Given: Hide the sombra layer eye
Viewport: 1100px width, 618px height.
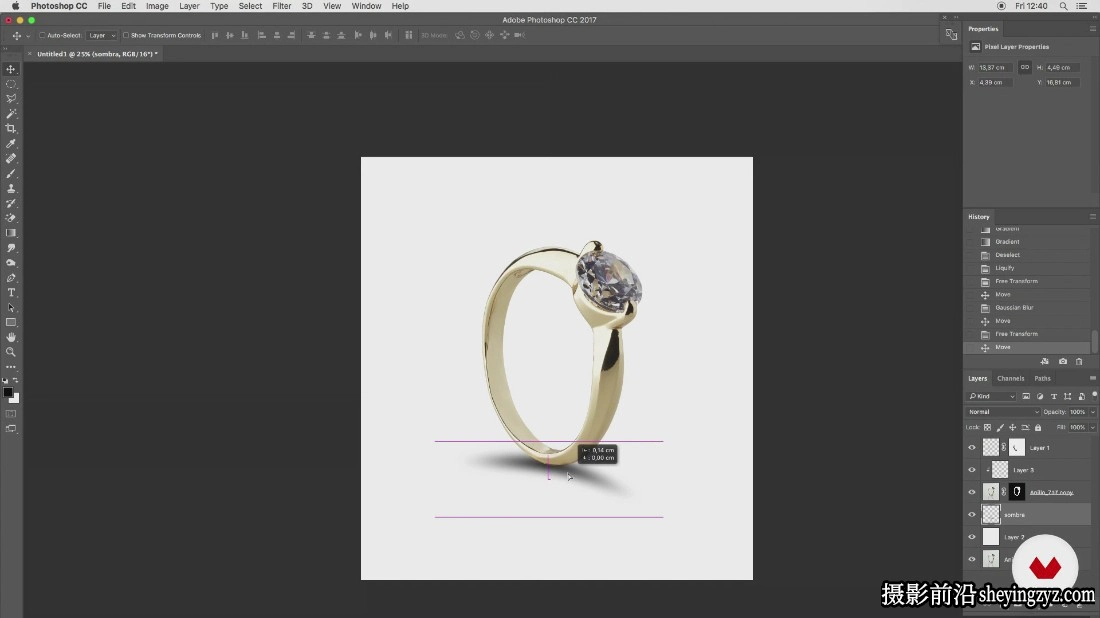Looking at the screenshot, I should click(x=972, y=515).
